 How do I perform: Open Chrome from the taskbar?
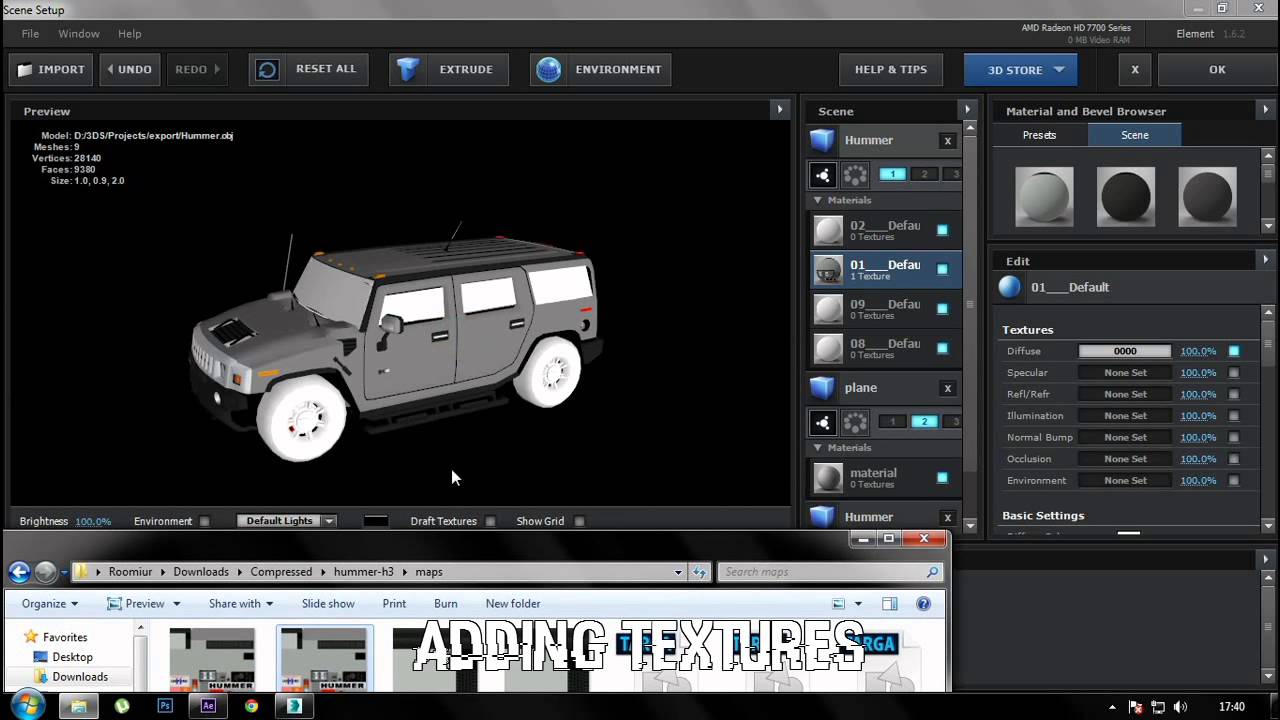tap(251, 706)
